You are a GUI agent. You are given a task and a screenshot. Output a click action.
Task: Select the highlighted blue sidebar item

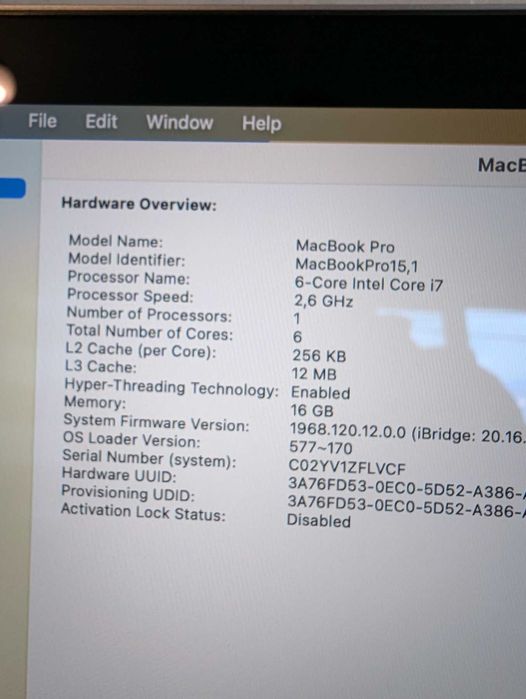coord(12,188)
